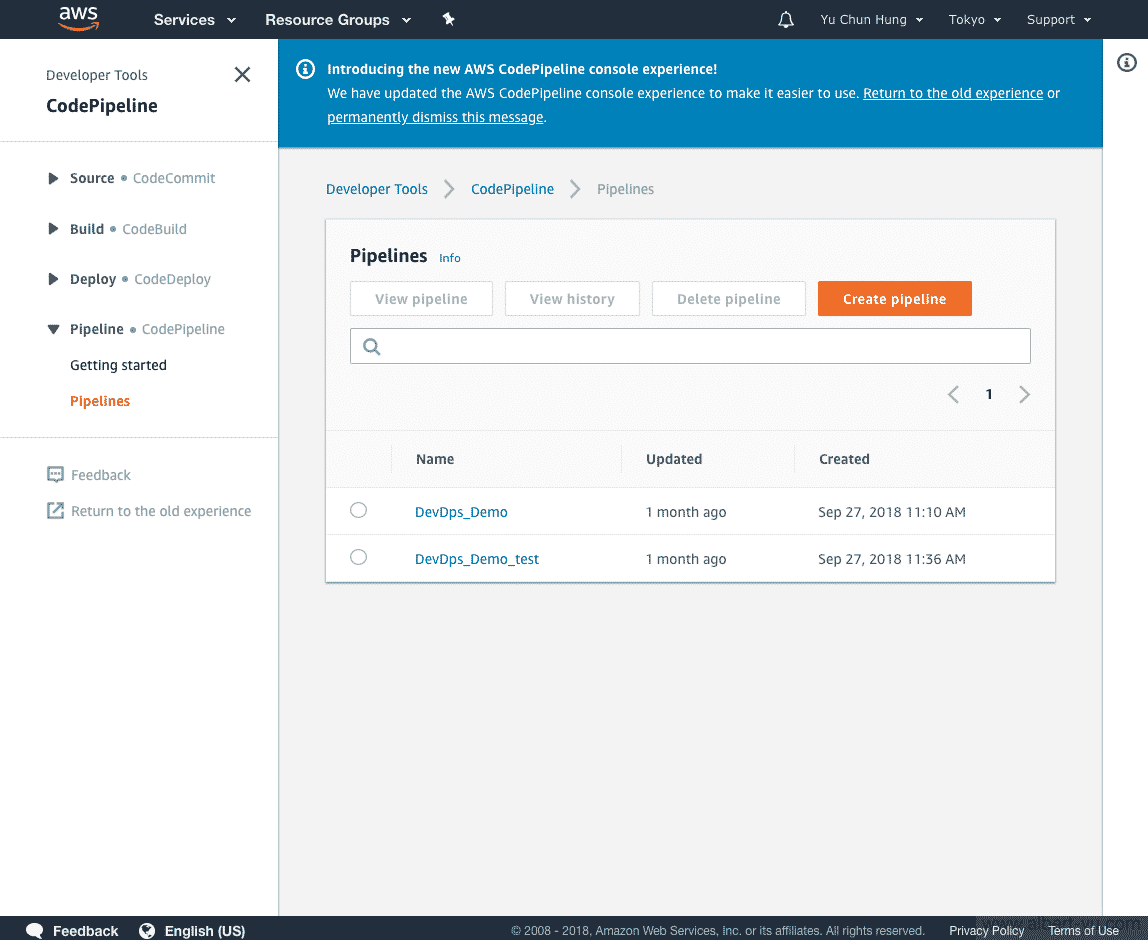Select Pipelines in the sidebar
1148x940 pixels.
click(100, 401)
